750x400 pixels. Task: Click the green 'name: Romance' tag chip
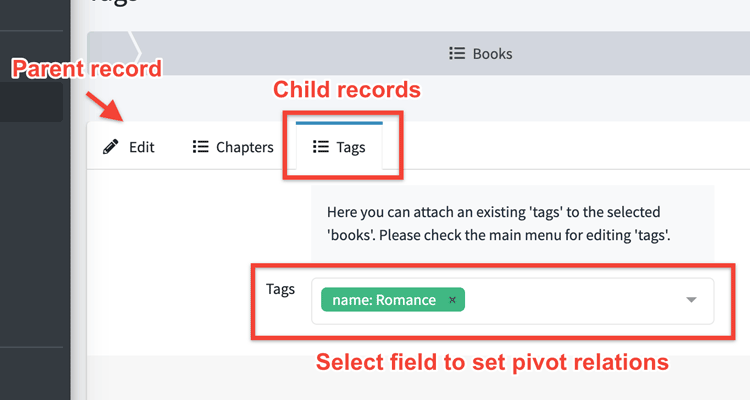[x=384, y=300]
